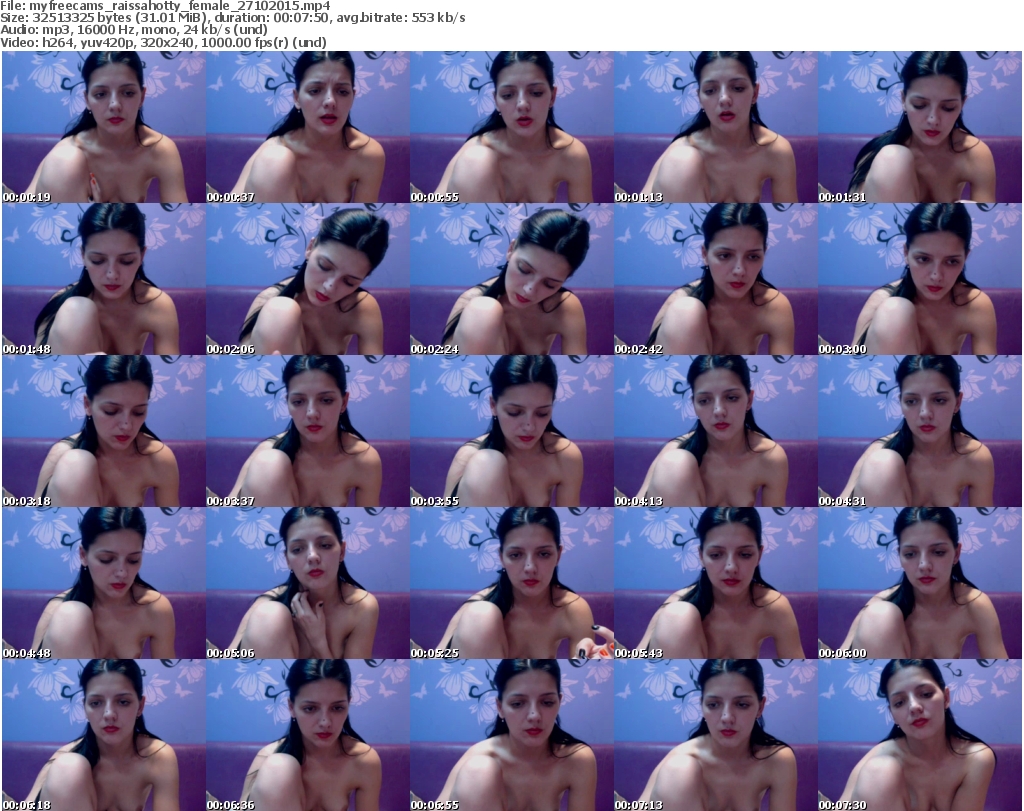Select the thumbnail stamped 00:03:55
This screenshot has width=1024, height=811.
coord(511,431)
